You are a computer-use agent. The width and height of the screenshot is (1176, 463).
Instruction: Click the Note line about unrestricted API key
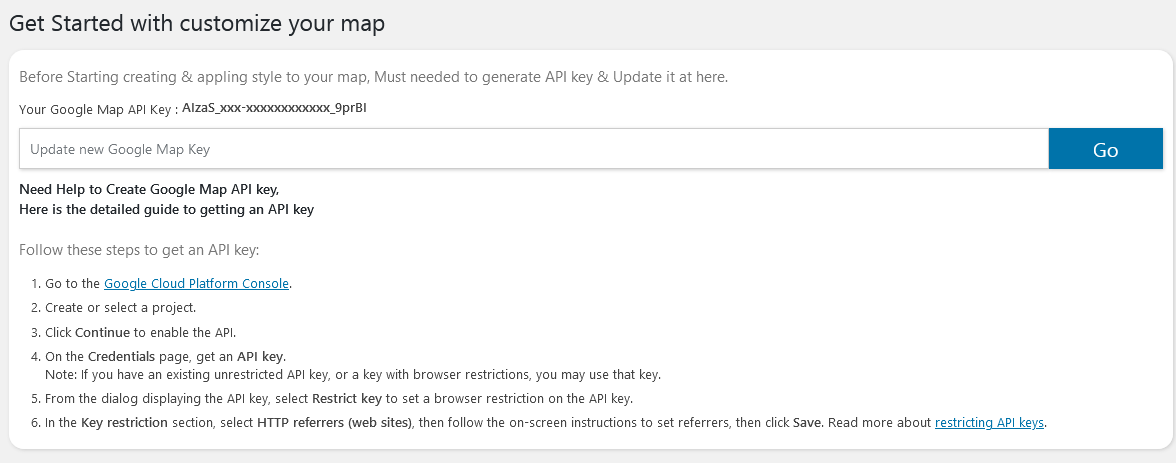(353, 374)
